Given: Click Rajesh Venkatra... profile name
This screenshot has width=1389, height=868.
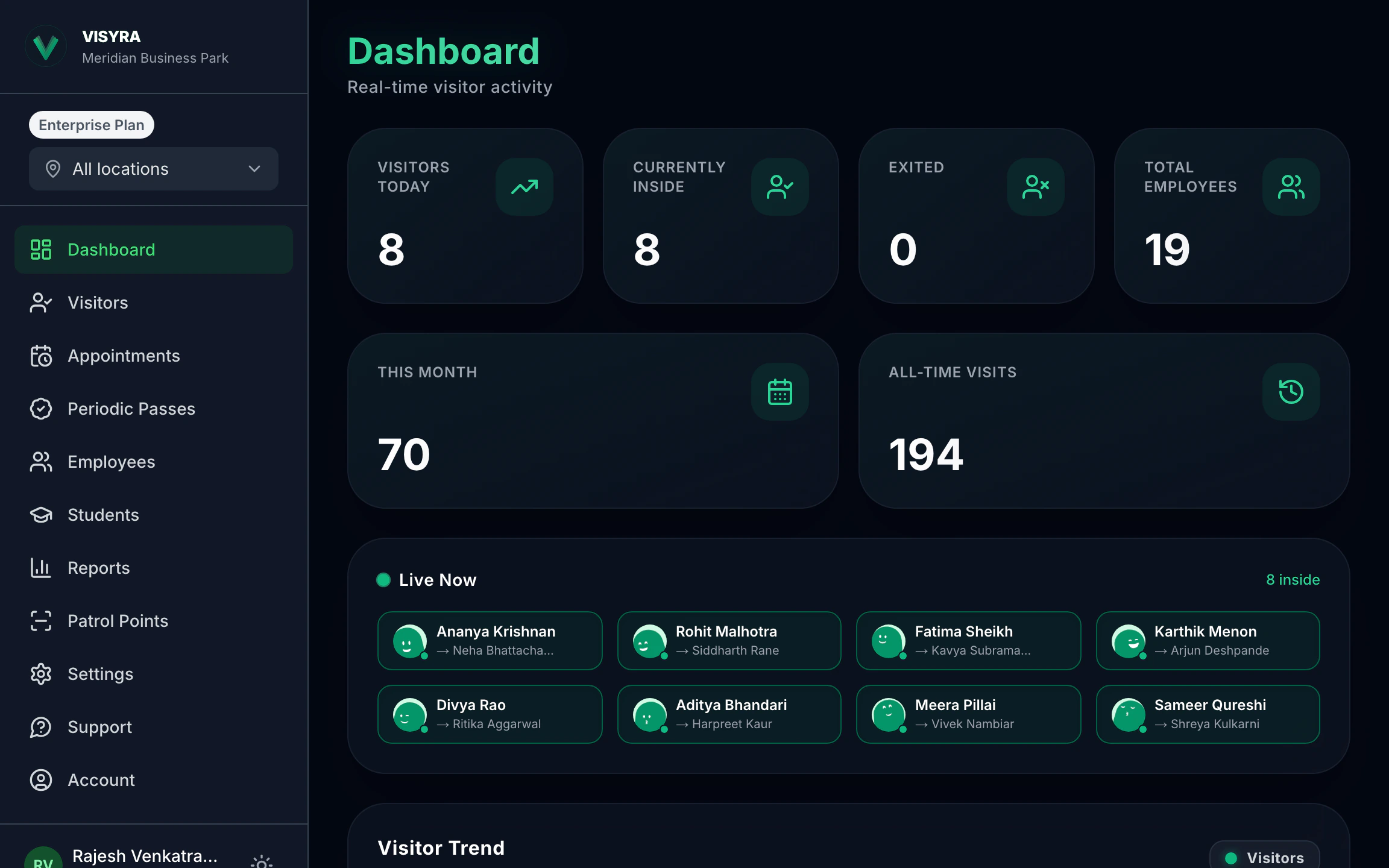Looking at the screenshot, I should (145, 856).
